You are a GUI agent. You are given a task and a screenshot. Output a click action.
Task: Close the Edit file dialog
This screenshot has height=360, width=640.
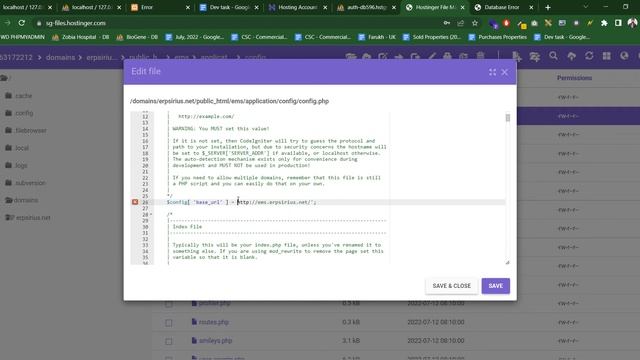[504, 72]
